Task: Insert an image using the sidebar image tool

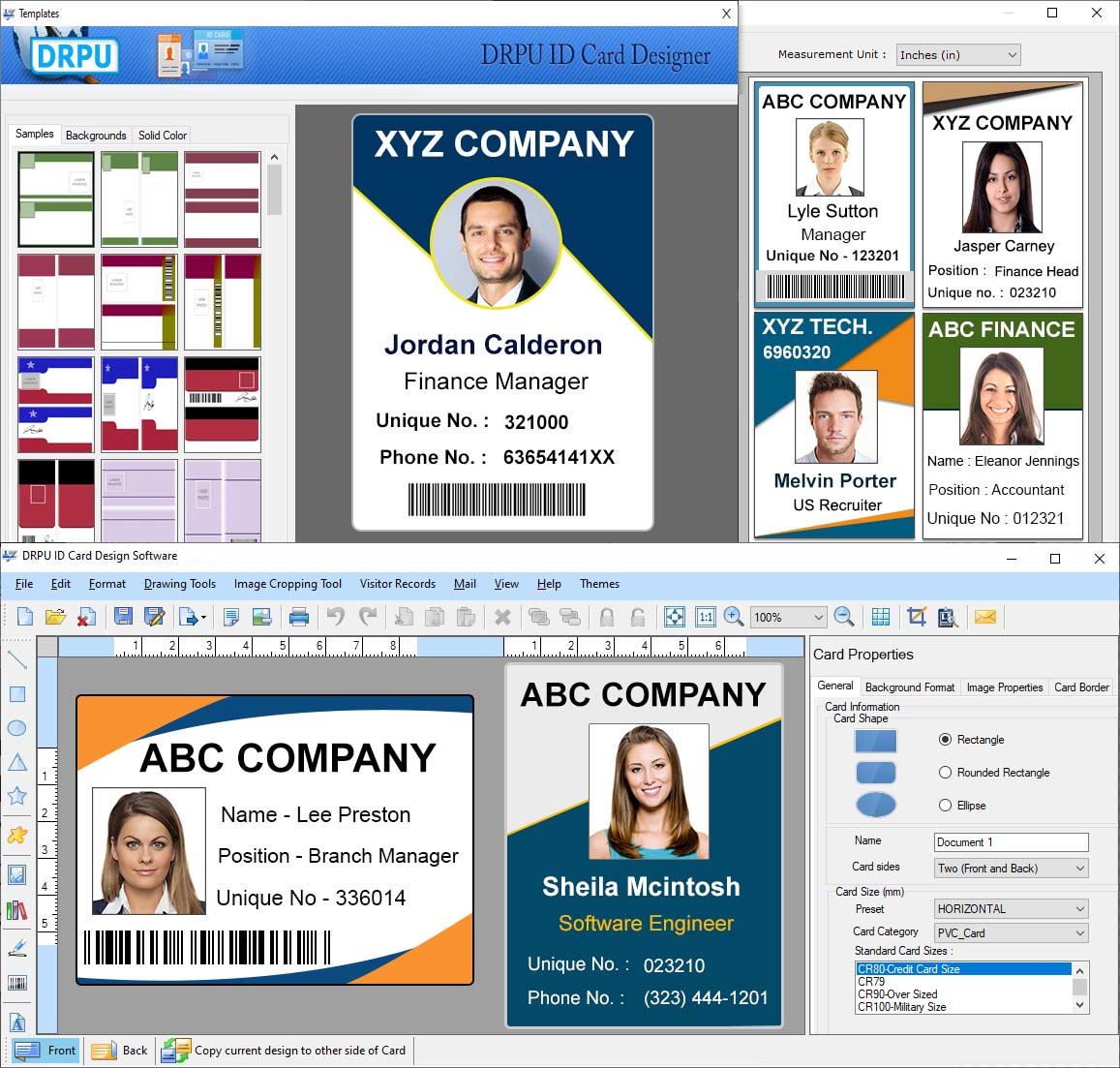Action: tap(16, 873)
